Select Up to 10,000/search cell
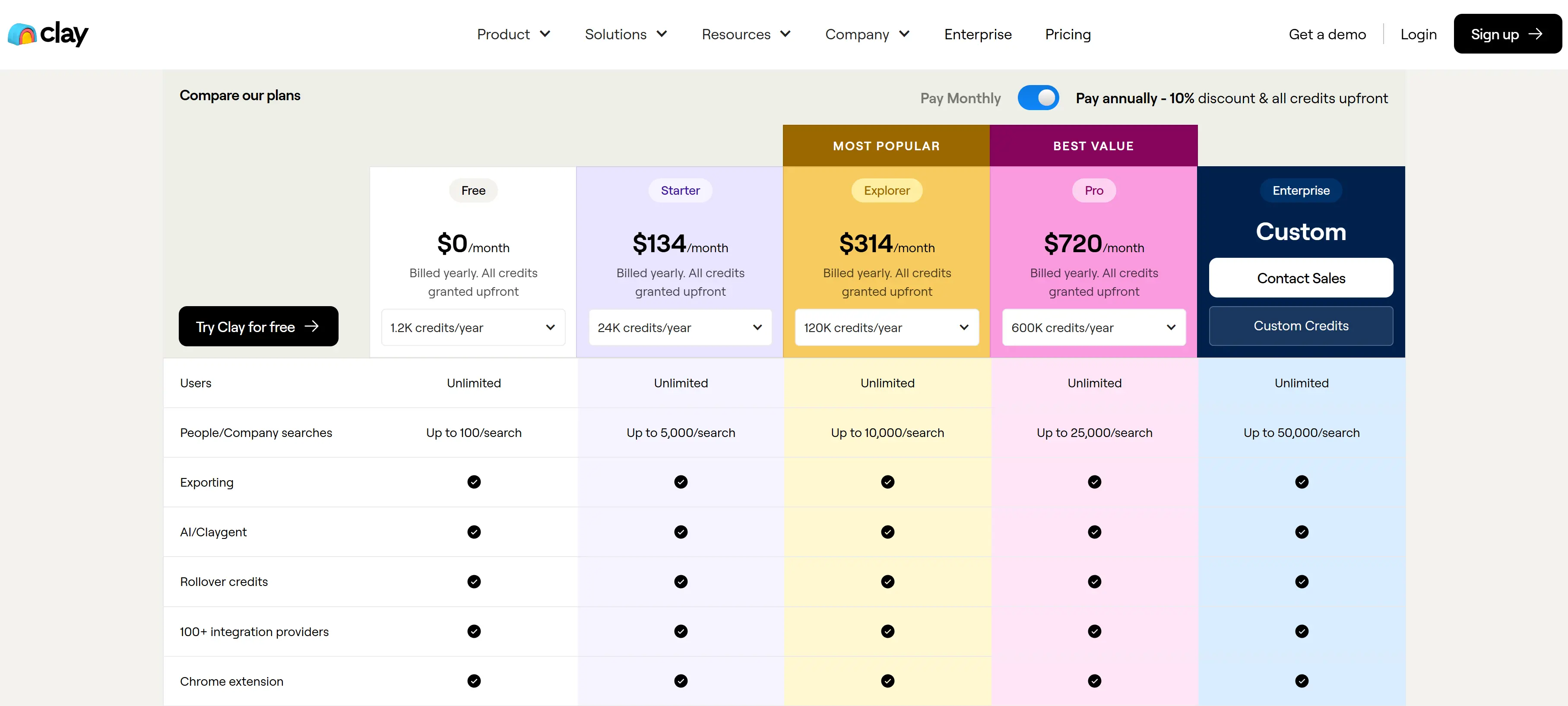Image resolution: width=1568 pixels, height=706 pixels. 887,433
